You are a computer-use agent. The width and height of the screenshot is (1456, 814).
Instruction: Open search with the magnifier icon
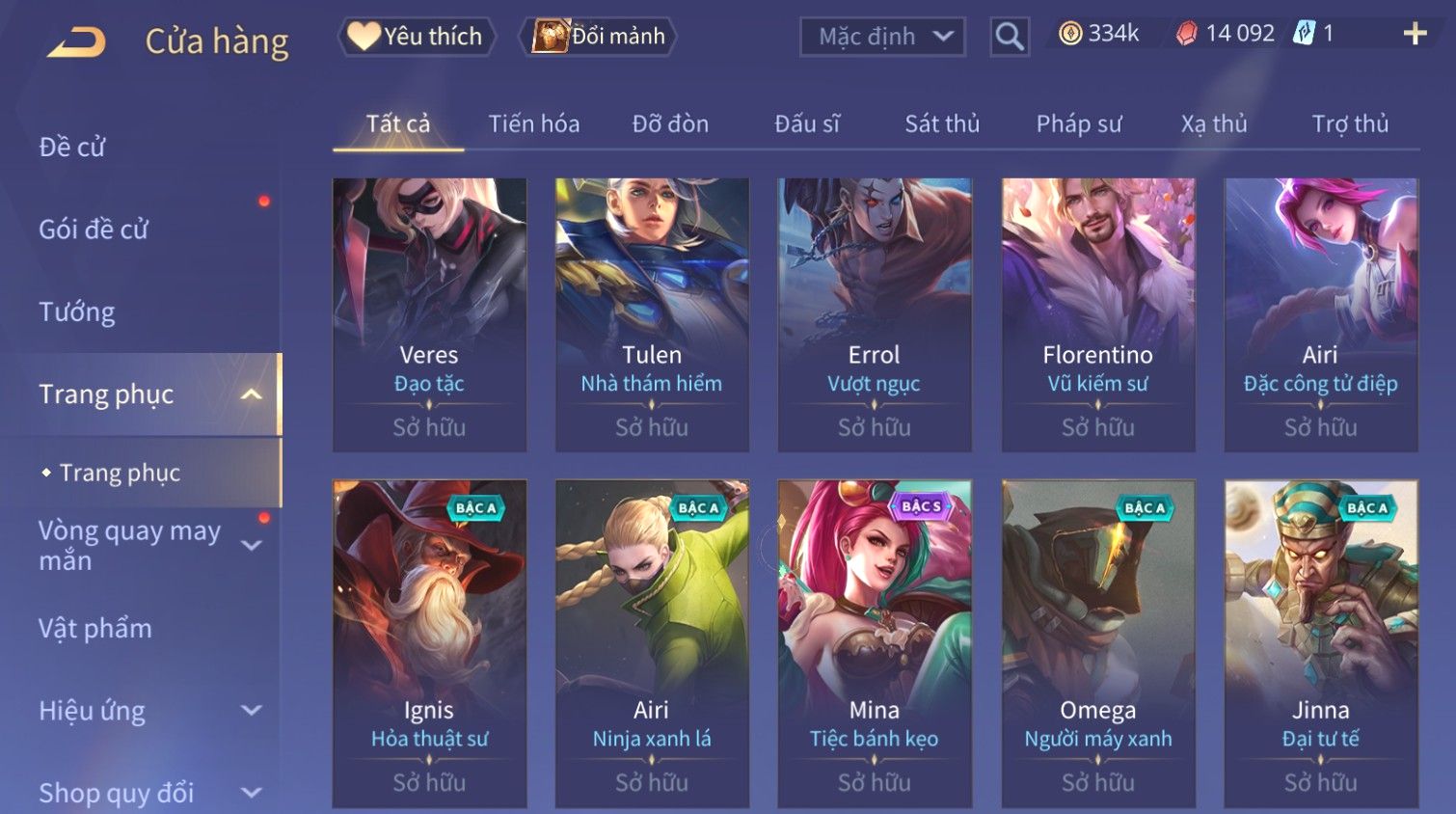tap(1010, 37)
